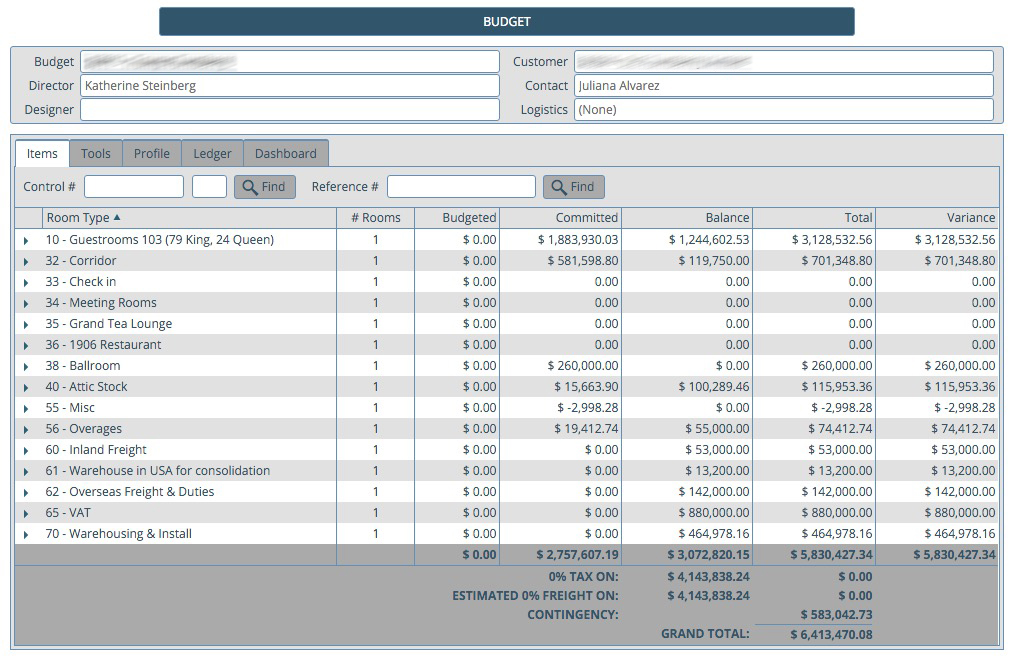Click the ESTIMATED 0% FREIGHT ON label
Image resolution: width=1014 pixels, height=662 pixels.
(x=535, y=596)
